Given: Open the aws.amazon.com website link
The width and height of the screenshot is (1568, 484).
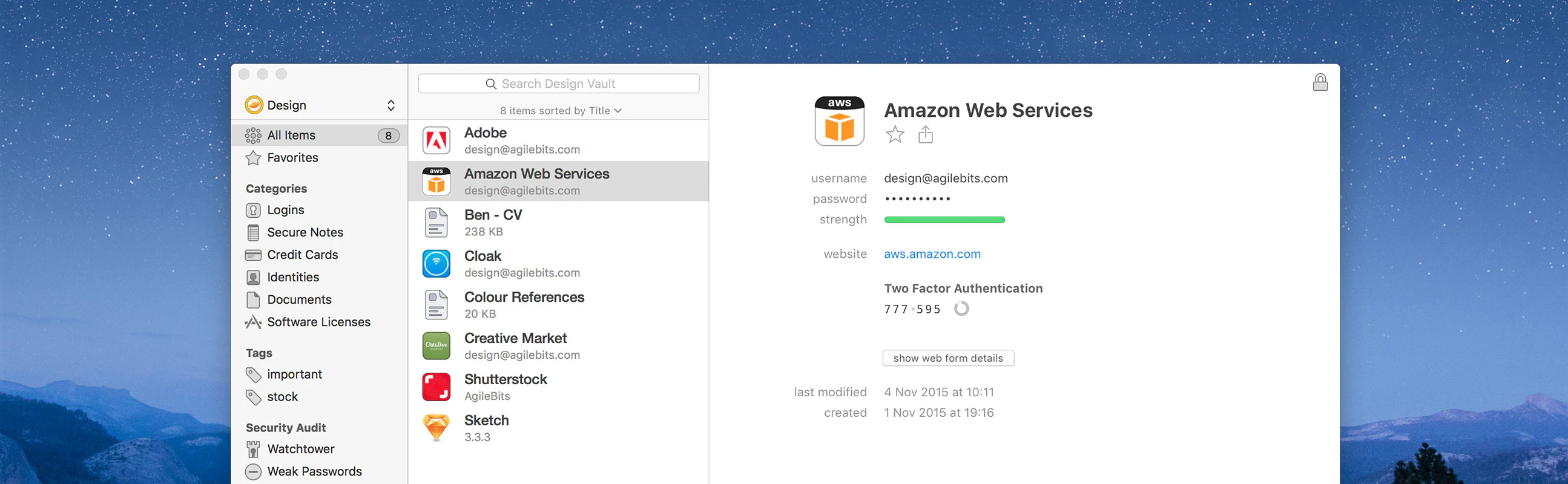Looking at the screenshot, I should 932,254.
